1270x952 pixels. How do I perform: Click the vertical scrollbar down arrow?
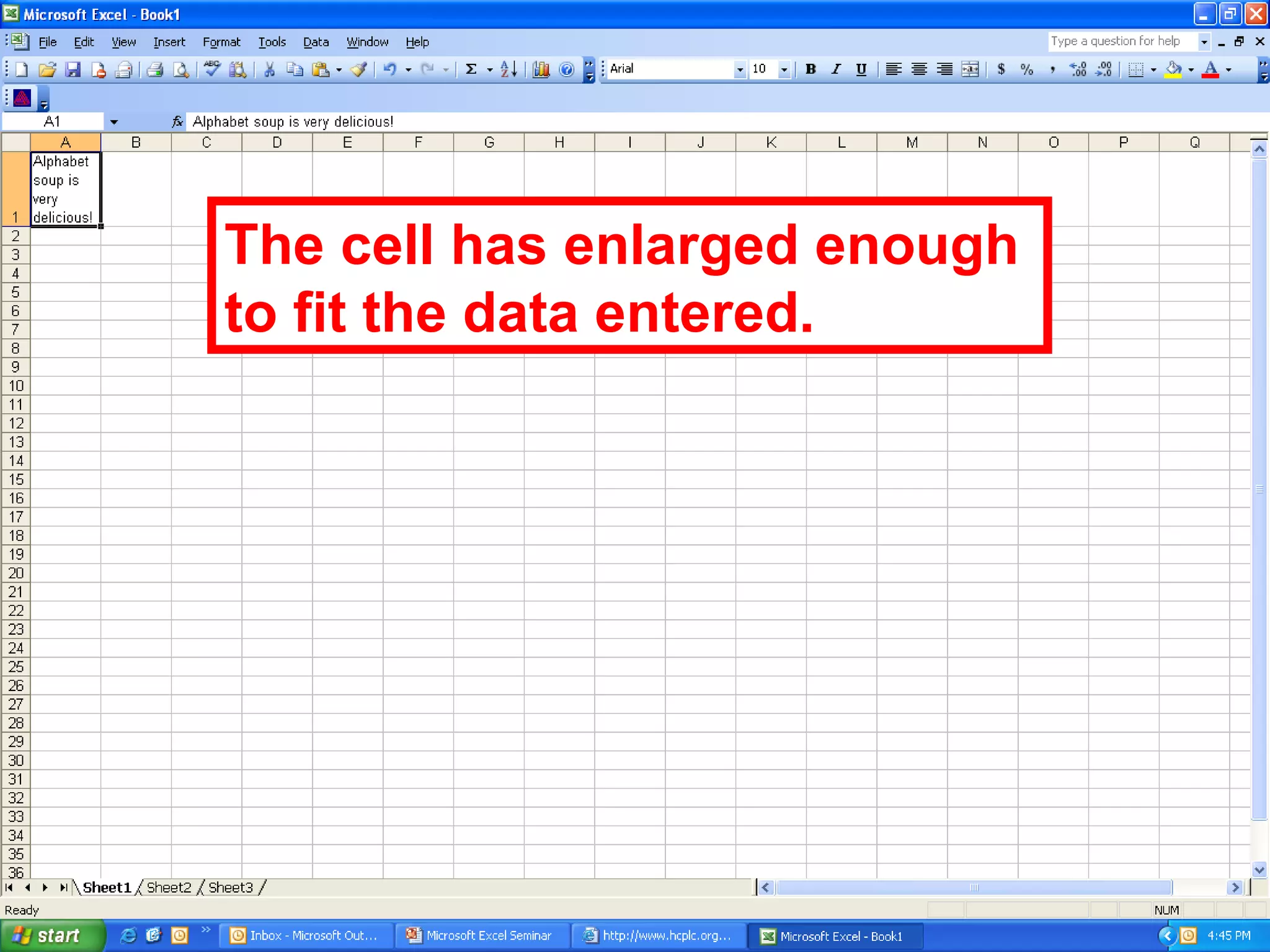pos(1259,870)
